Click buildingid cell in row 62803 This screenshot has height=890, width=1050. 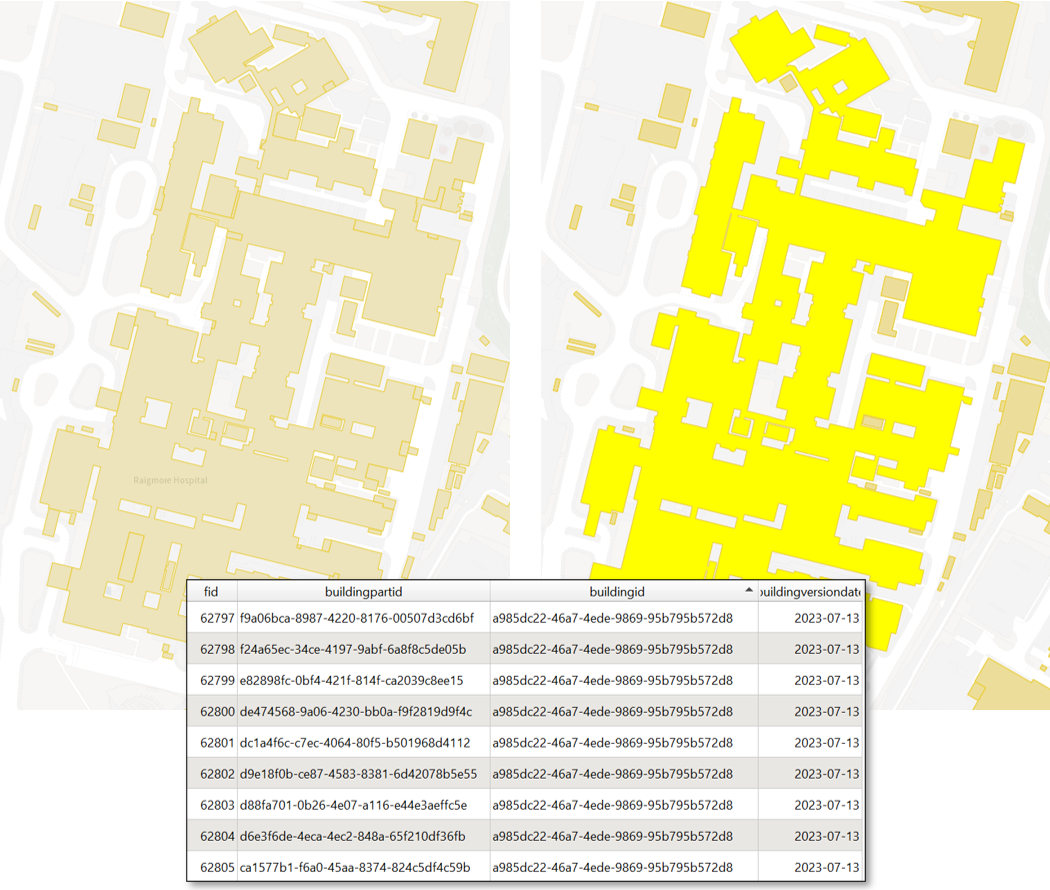coord(612,804)
